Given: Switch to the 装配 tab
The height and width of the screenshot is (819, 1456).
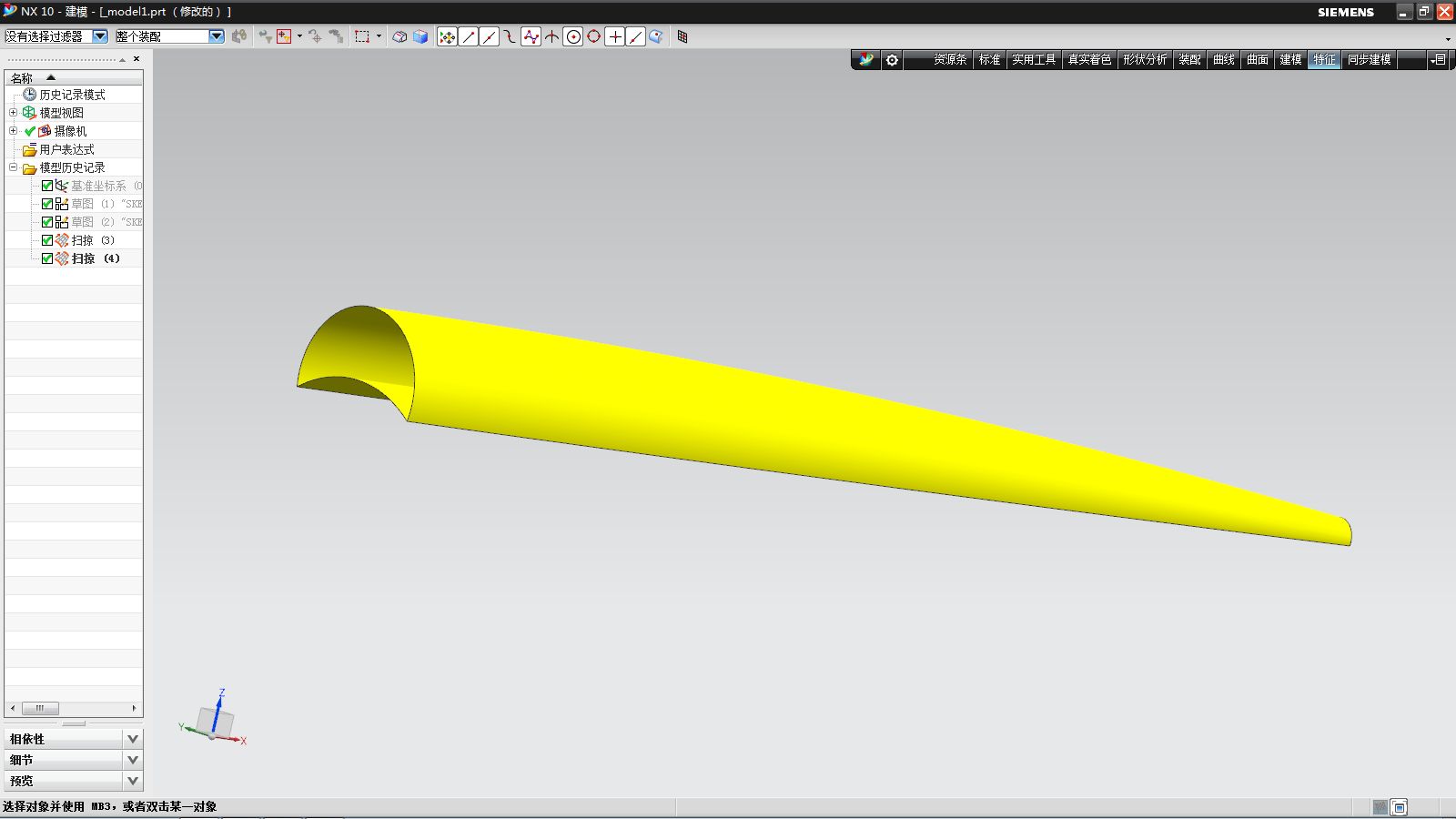Looking at the screenshot, I should [1189, 60].
